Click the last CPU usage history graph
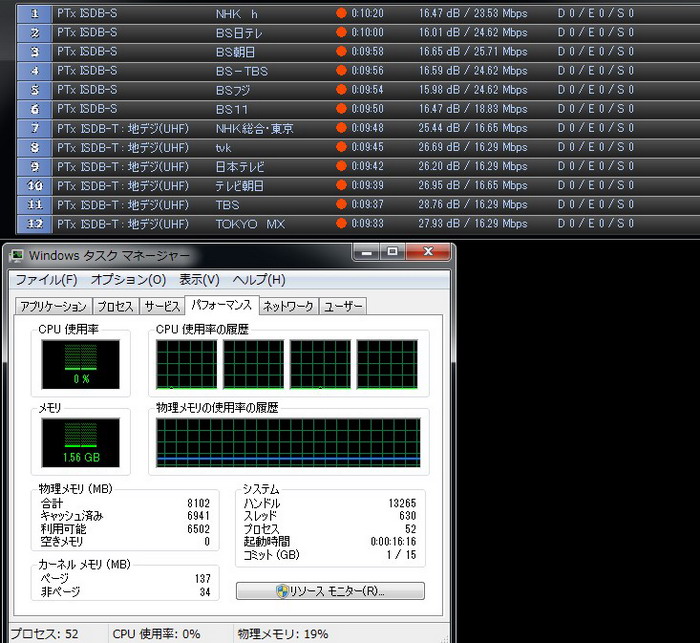This screenshot has height=643, width=700. click(387, 364)
